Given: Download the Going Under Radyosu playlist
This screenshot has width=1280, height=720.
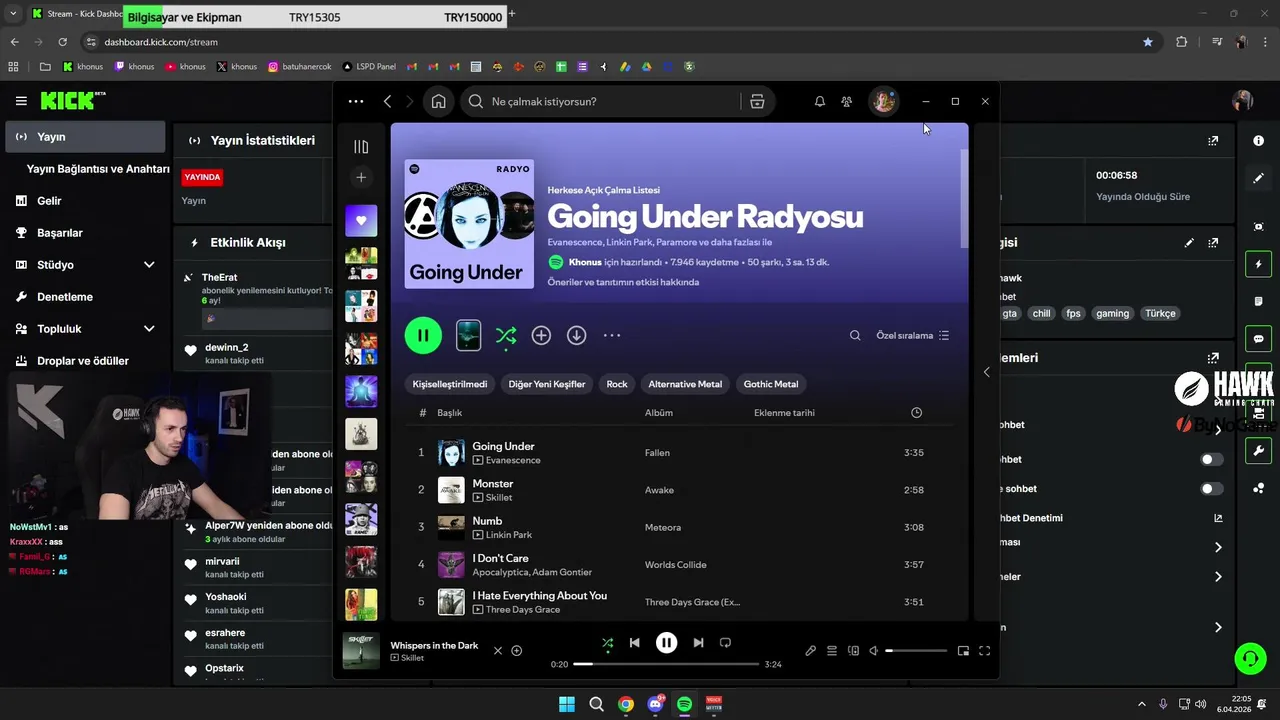Looking at the screenshot, I should [x=576, y=336].
